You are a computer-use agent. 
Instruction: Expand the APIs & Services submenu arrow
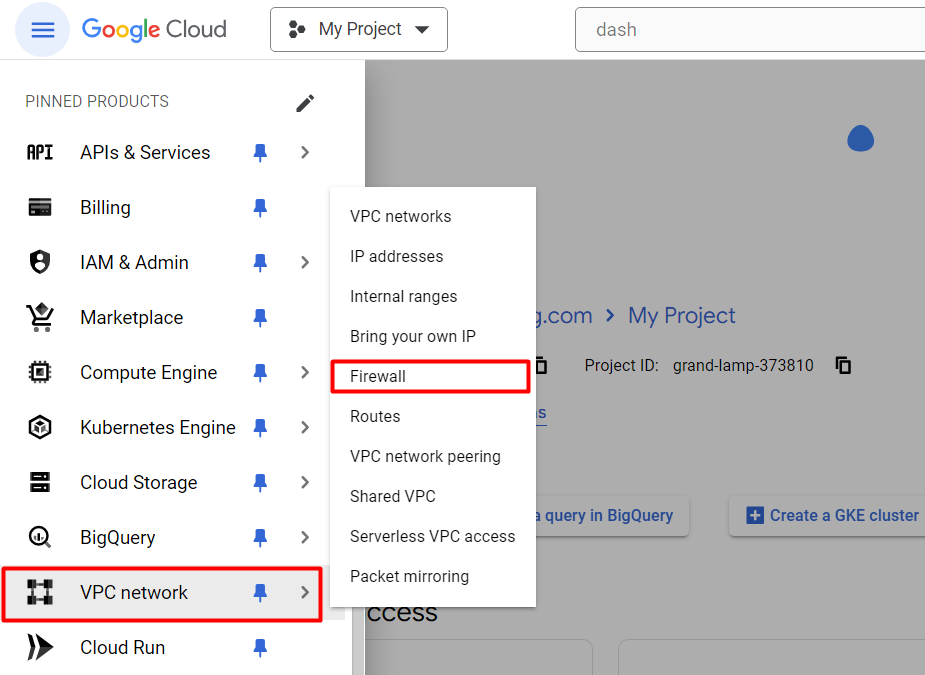(305, 153)
